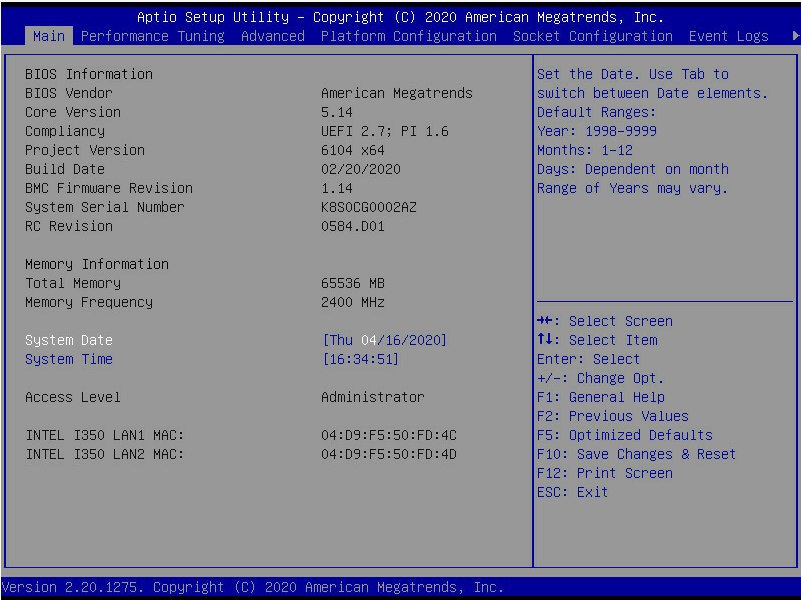Click the Core Version value 5.14
801x600 pixels.
[337, 112]
